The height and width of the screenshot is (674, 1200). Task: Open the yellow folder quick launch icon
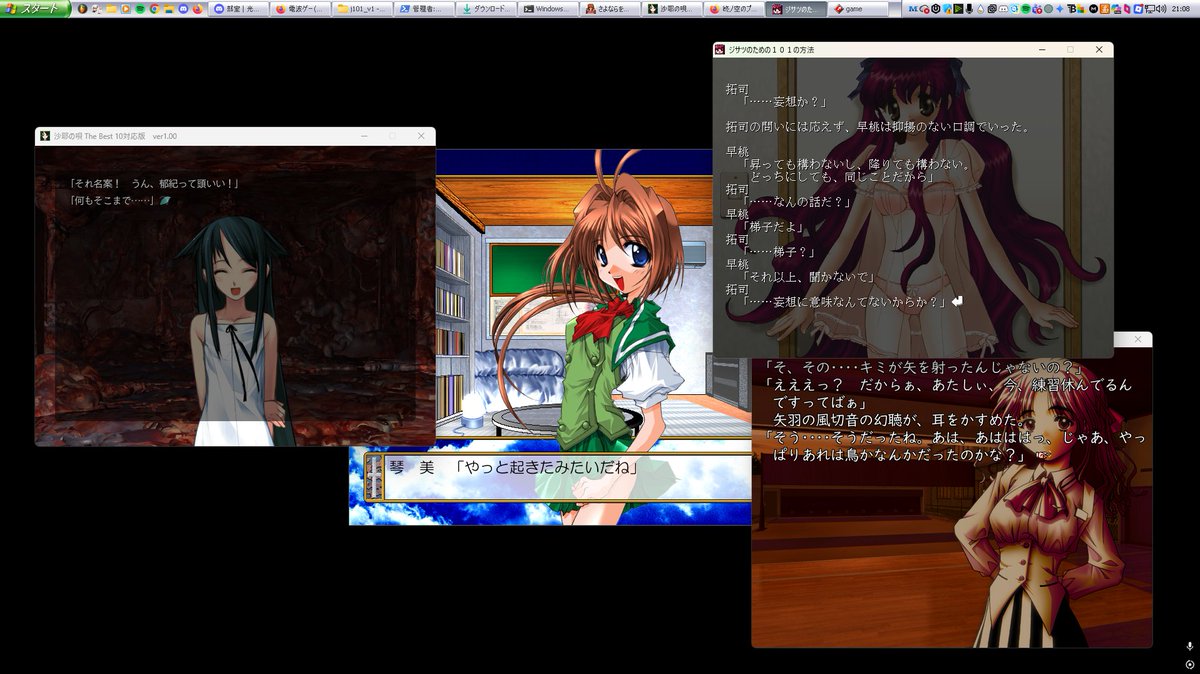pos(111,9)
